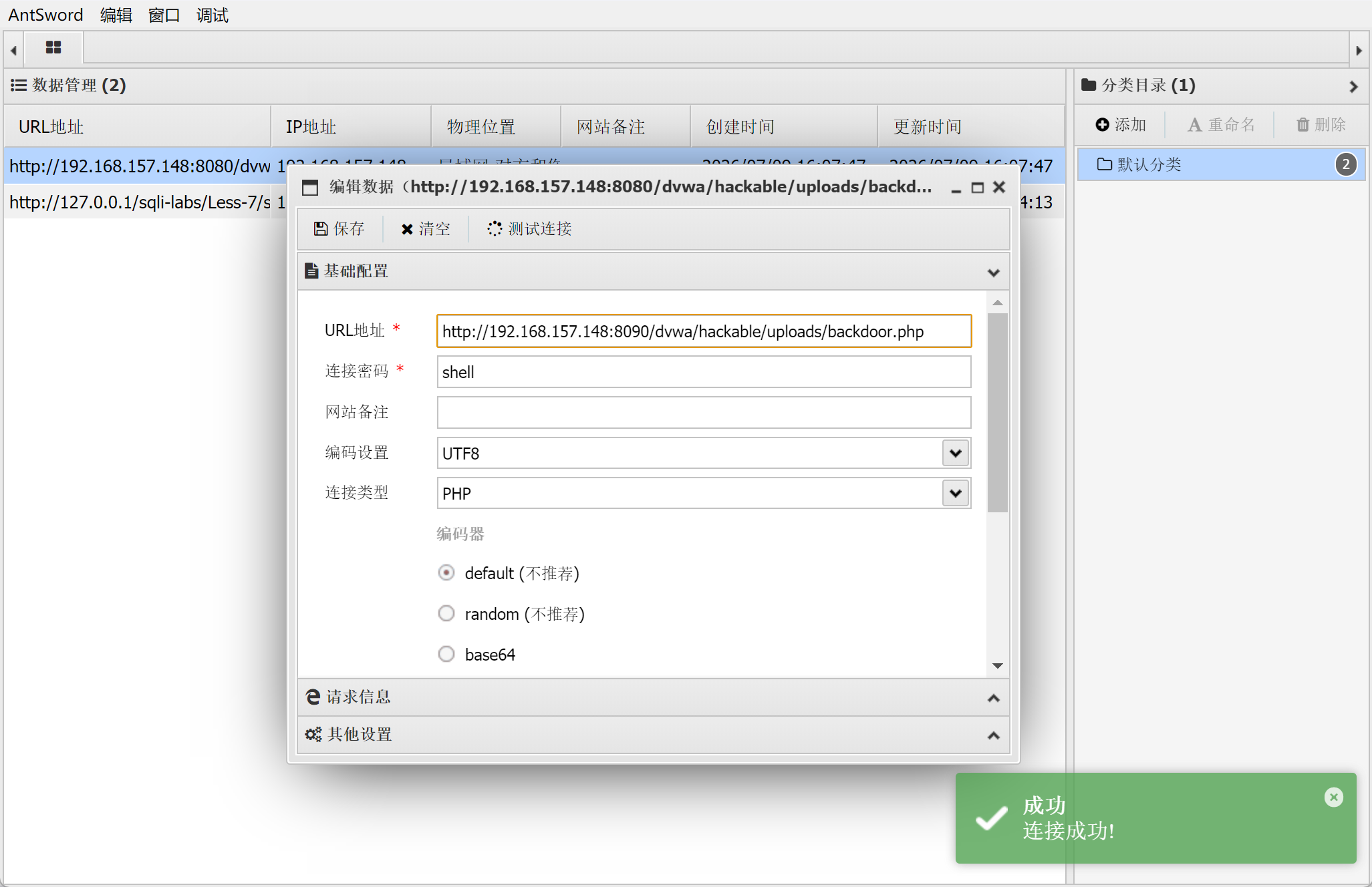Sort by URL地址 column header
Screen dimensions: 1372x887
click(138, 126)
